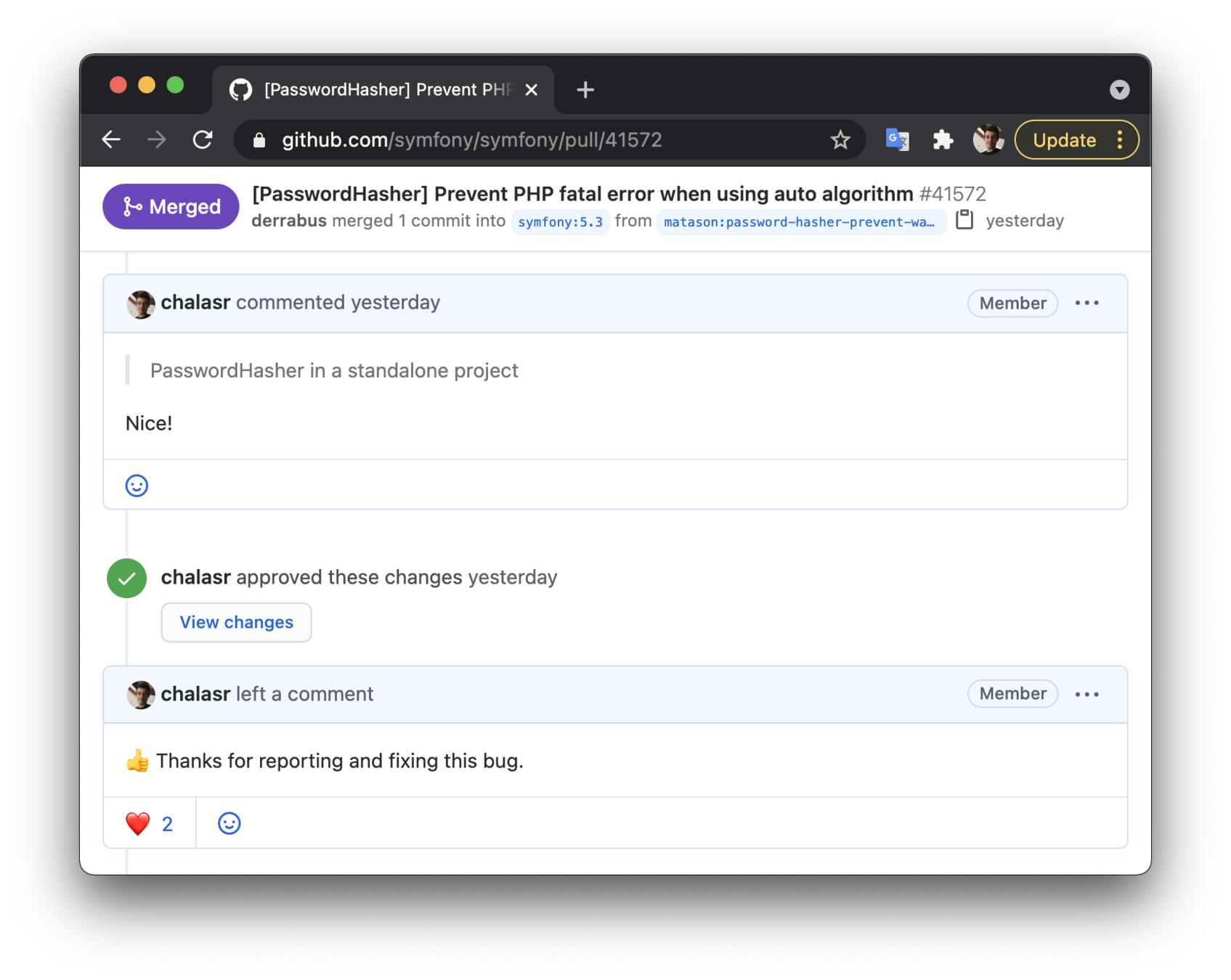Viewport: 1231px width, 980px height.
Task: Click the pull request title text
Action: (x=582, y=194)
